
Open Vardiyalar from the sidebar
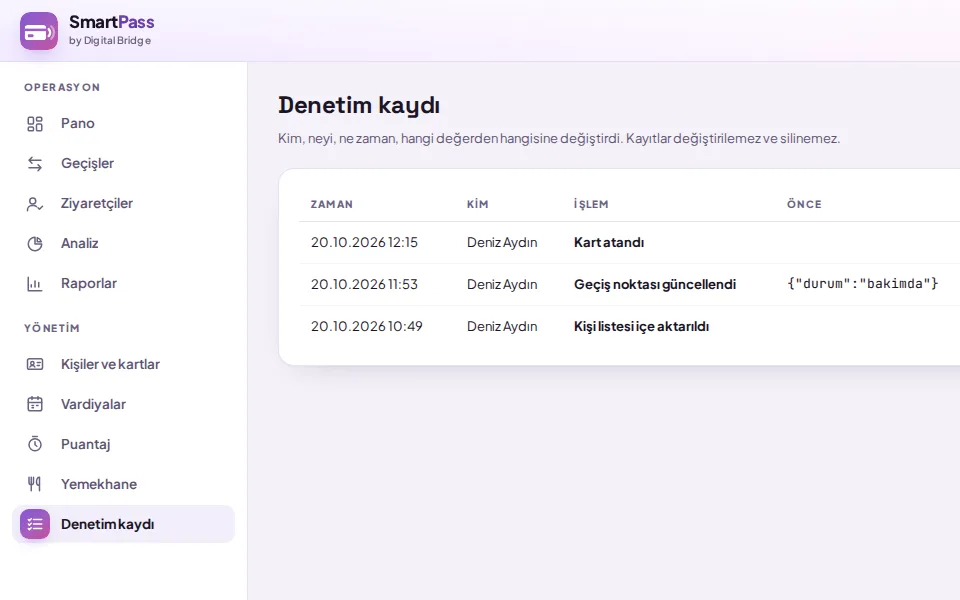pos(123,404)
